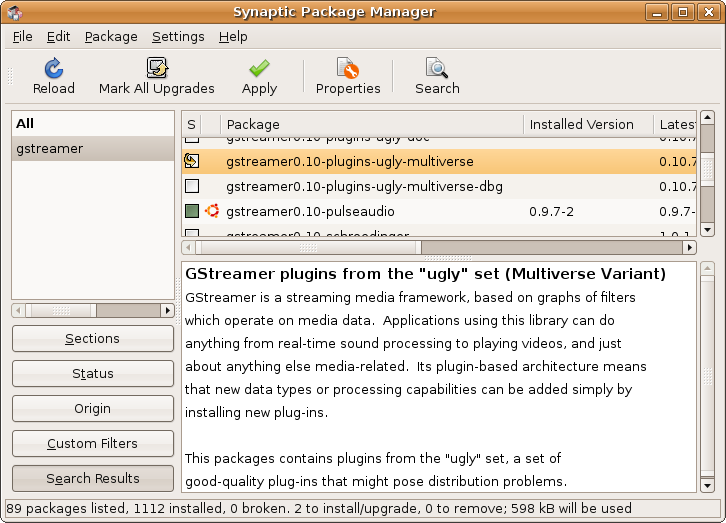Click the Synaptic window title icon

tap(14, 12)
